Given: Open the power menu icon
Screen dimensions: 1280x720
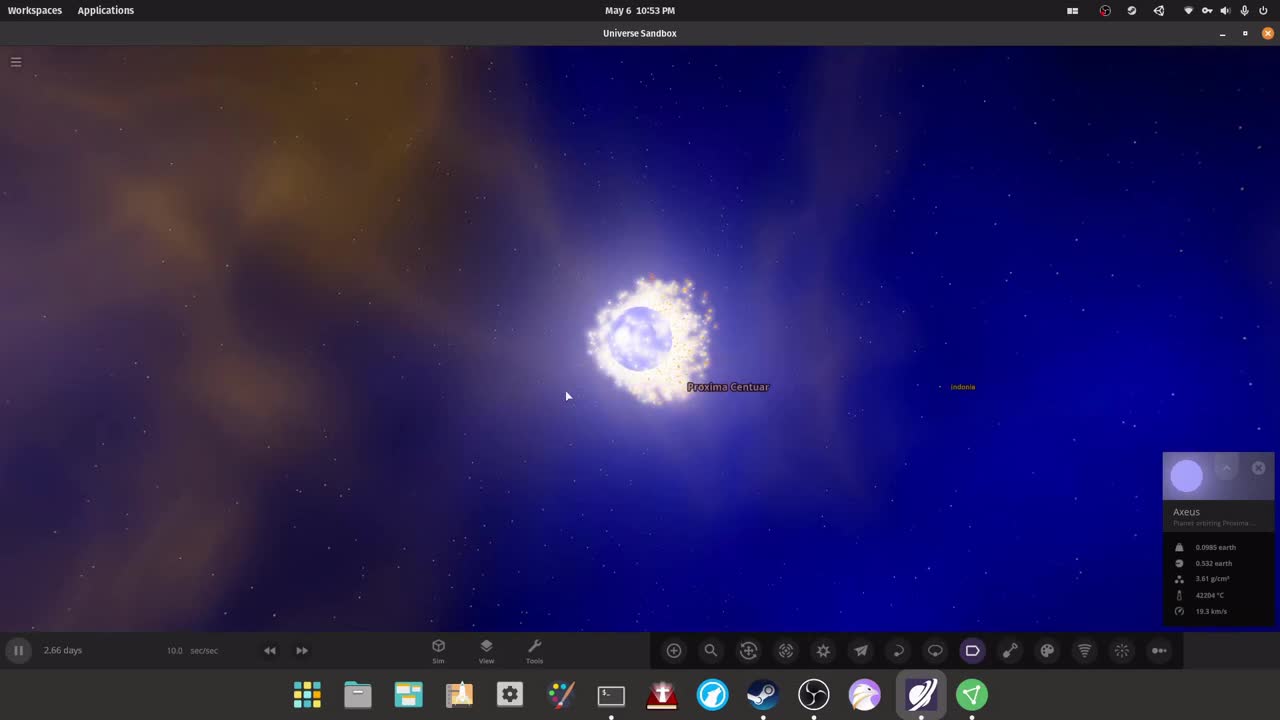Looking at the screenshot, I should [x=1263, y=10].
